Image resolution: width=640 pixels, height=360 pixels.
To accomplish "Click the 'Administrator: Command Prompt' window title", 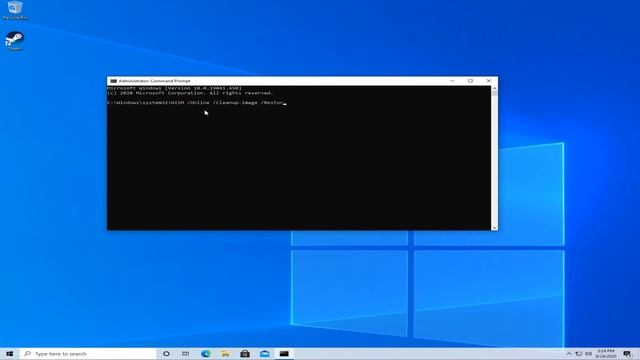I will 154,81.
